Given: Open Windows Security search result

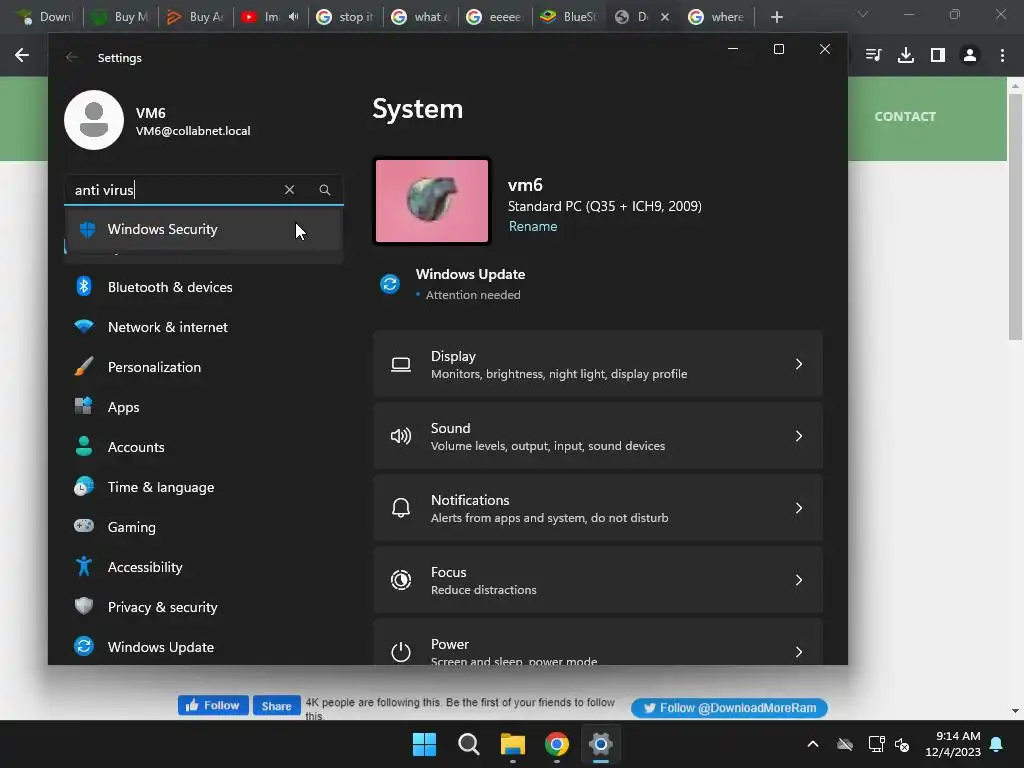Looking at the screenshot, I should 204,229.
